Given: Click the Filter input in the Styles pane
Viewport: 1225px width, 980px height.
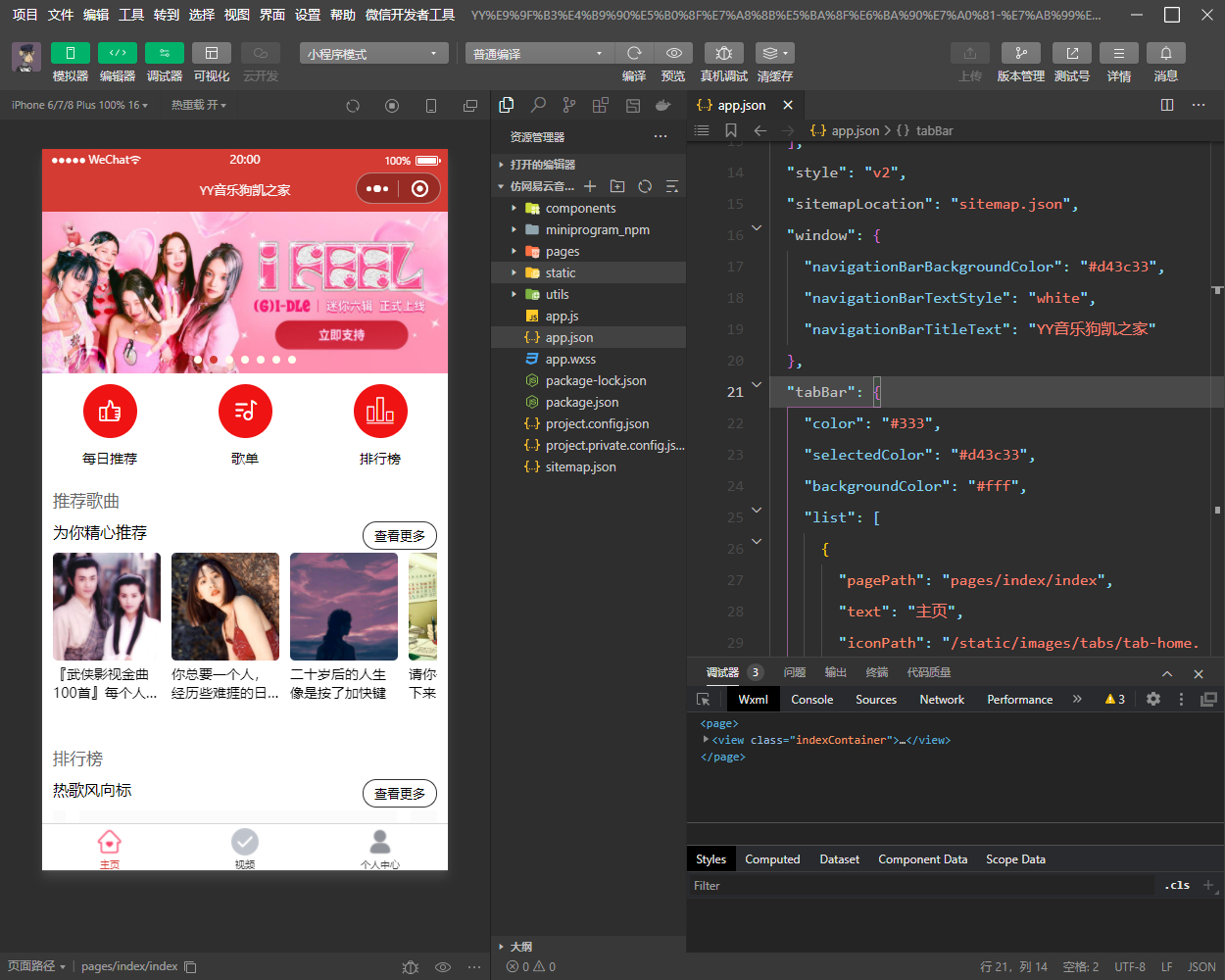Looking at the screenshot, I should click(x=921, y=886).
